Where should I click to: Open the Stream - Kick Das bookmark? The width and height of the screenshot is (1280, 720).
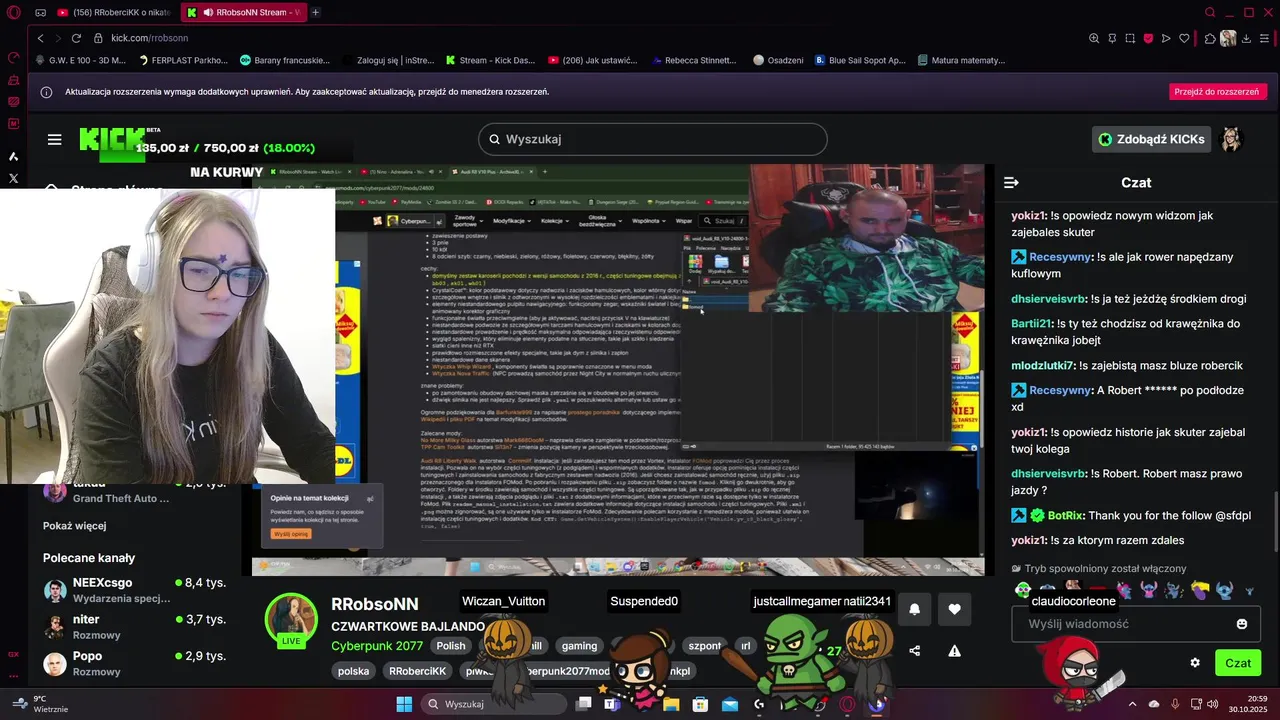pyautogui.click(x=491, y=60)
